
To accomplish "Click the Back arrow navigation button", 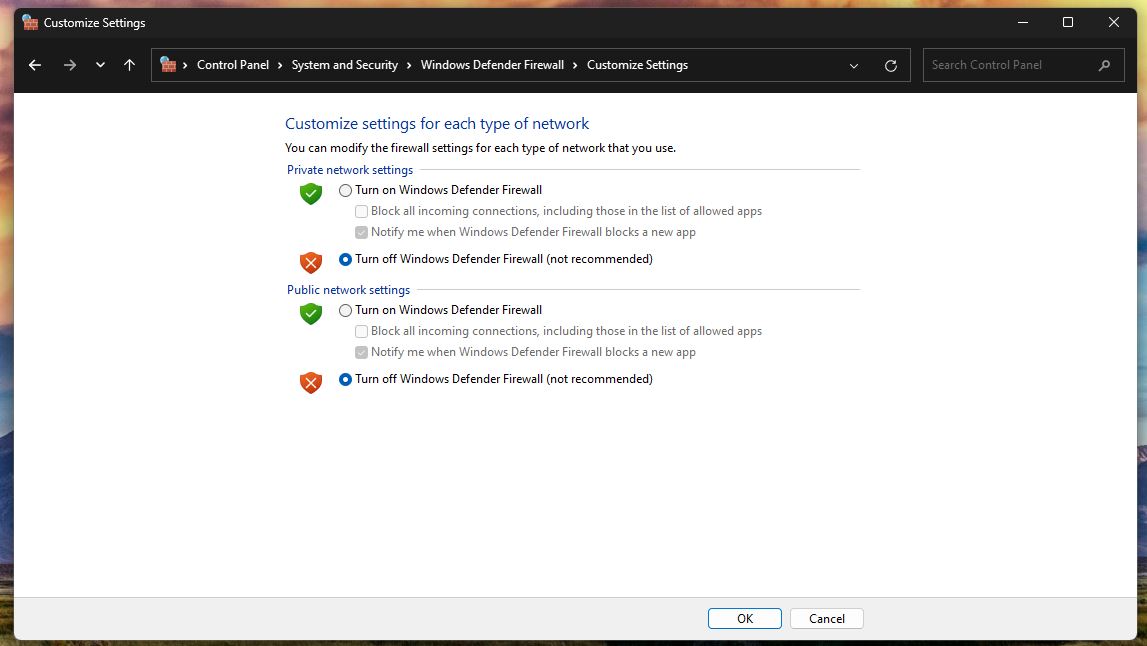I will coord(35,65).
